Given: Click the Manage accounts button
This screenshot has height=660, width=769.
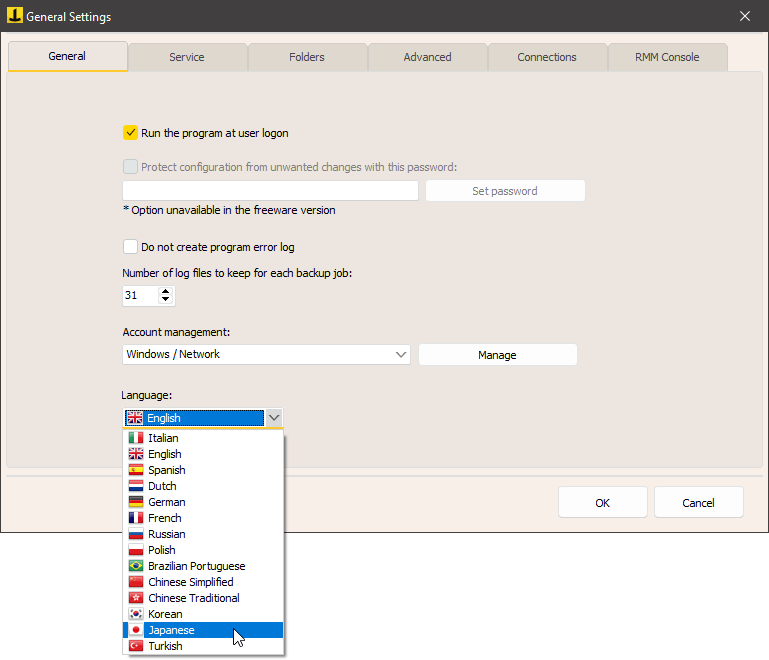Looking at the screenshot, I should pos(497,355).
